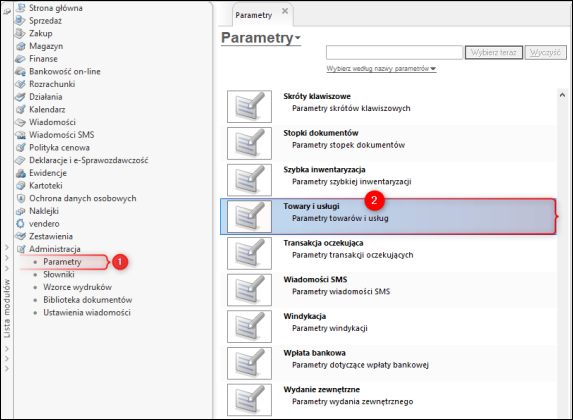Click the Wiadomości SMS sidebar icon
The width and height of the screenshot is (573, 420).
pos(20,135)
